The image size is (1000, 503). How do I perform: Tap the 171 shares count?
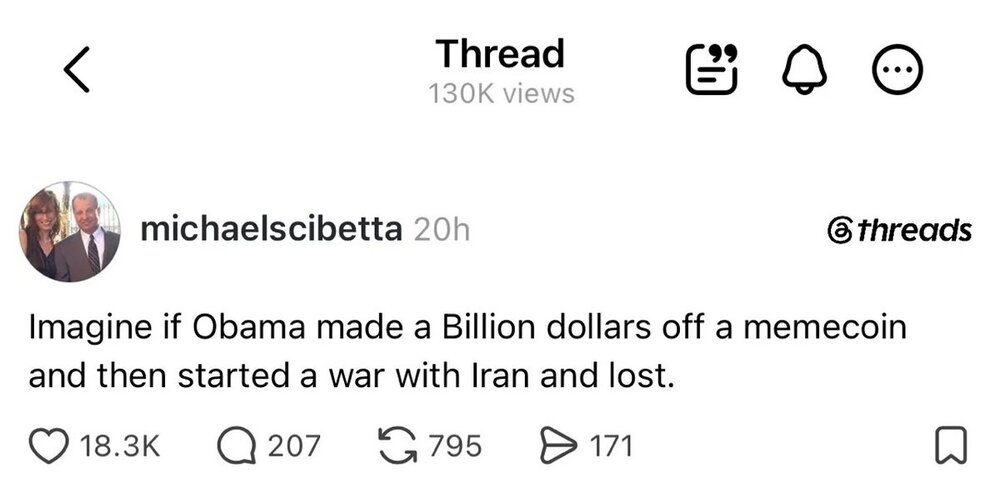[612, 446]
